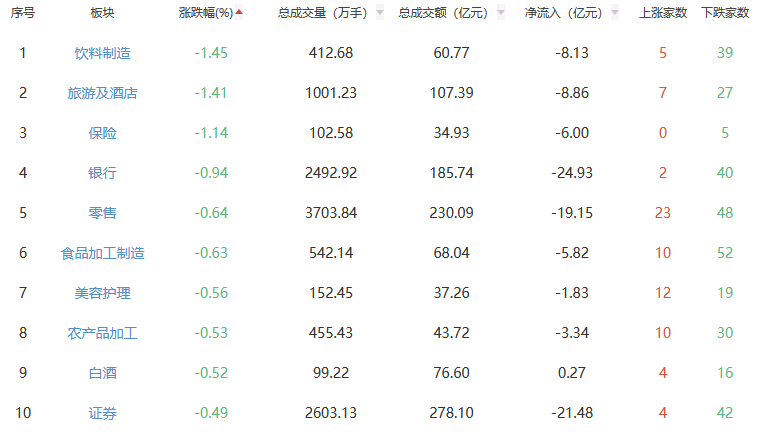This screenshot has width=762, height=432.
Task: Click the 下跌家数 column header
Action: pyautogui.click(x=725, y=13)
